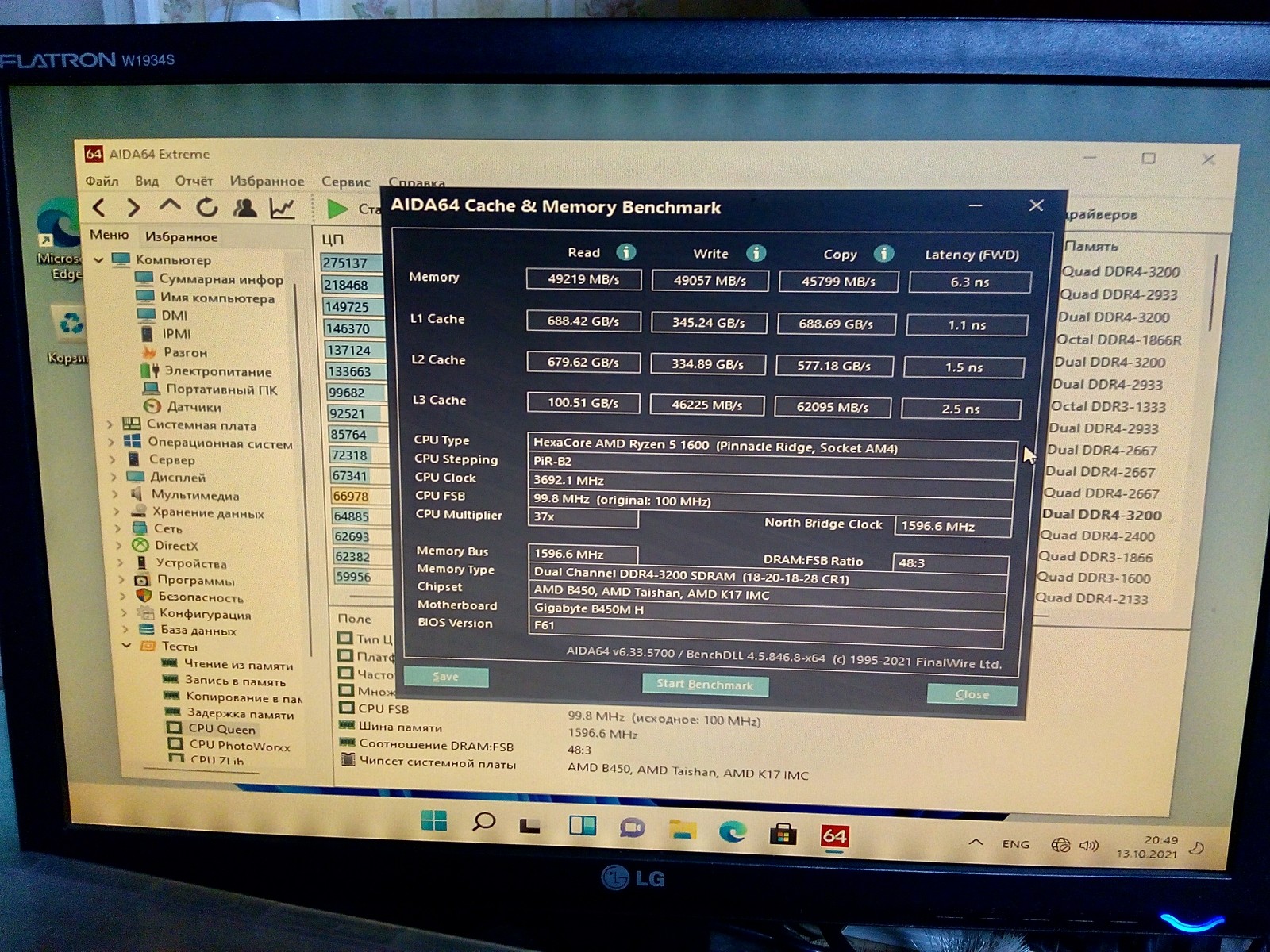Switch to the Избранное sidebar tab
The height and width of the screenshot is (952, 1270).
click(x=181, y=236)
